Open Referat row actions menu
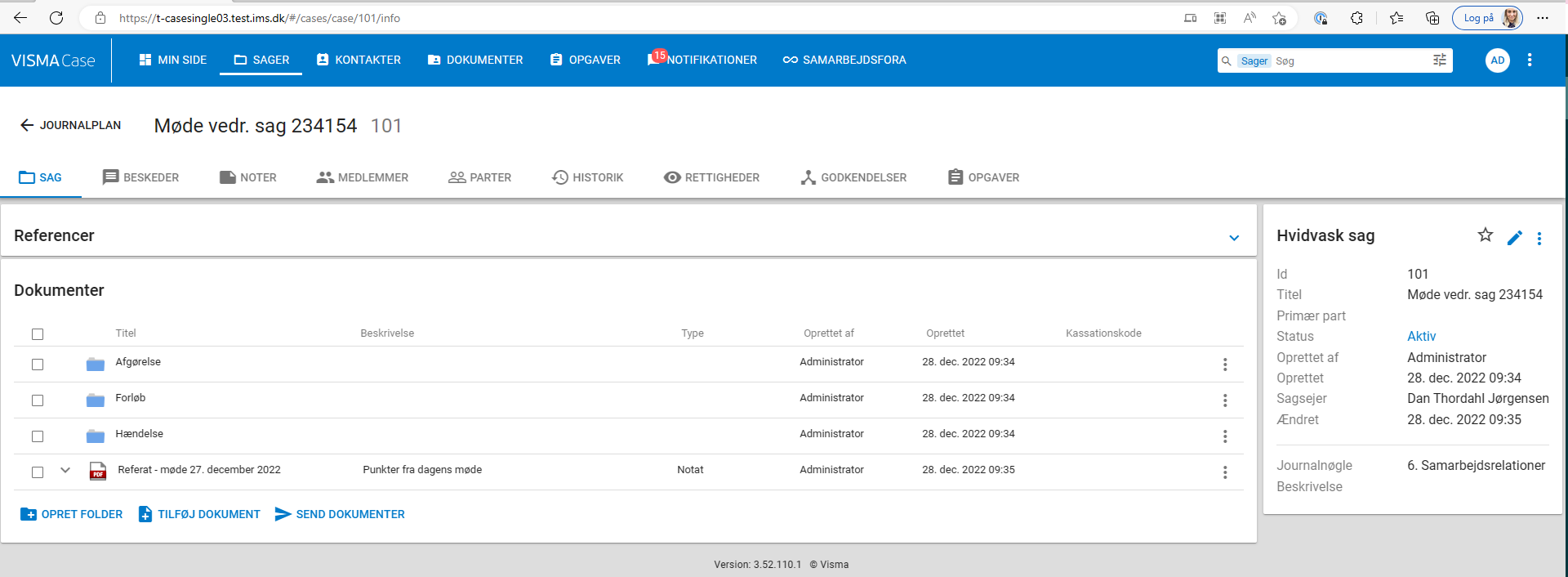Screen dimensions: 1568x577 click(x=1225, y=472)
